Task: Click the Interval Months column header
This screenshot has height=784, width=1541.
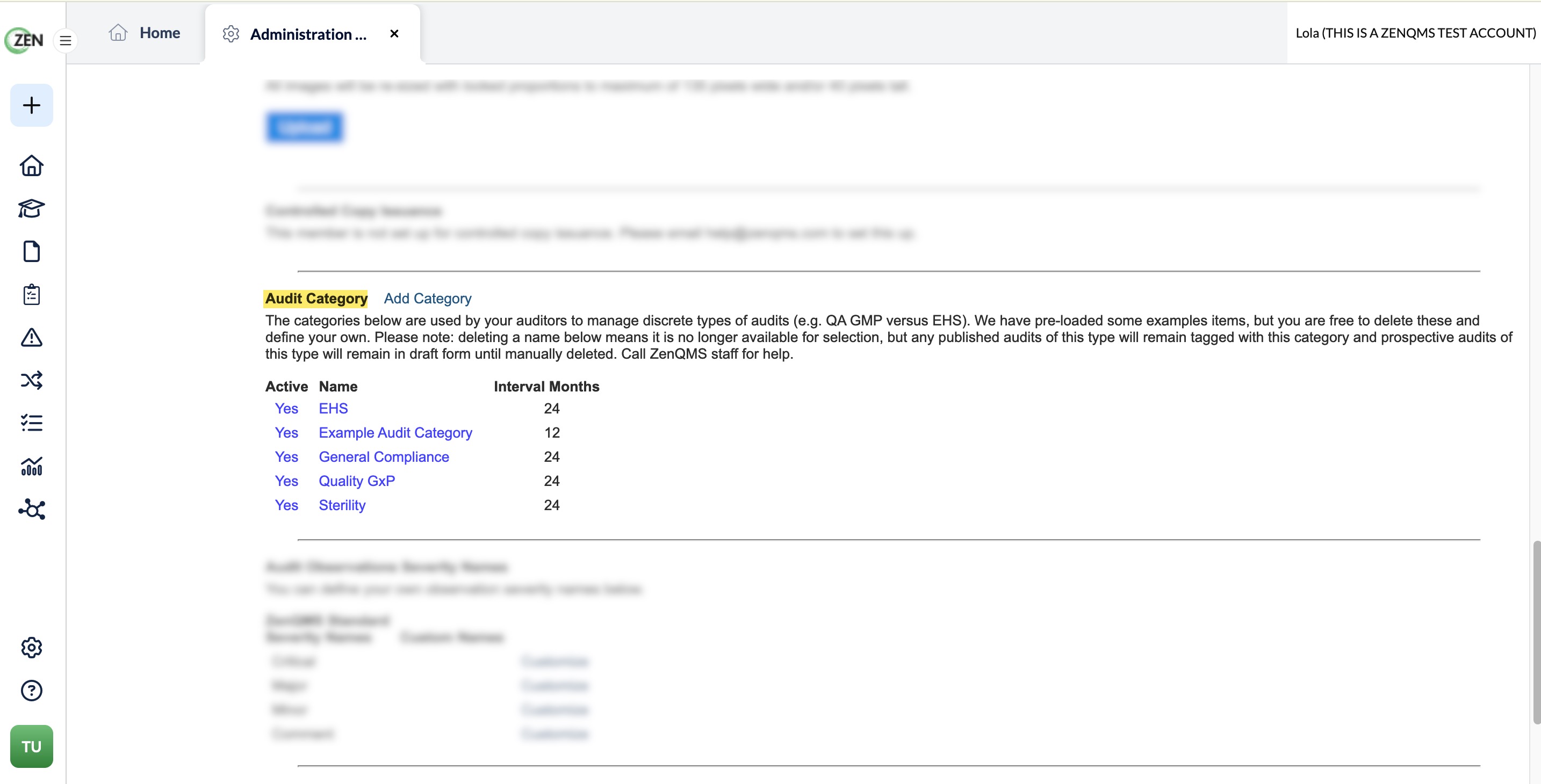Action: click(x=546, y=386)
